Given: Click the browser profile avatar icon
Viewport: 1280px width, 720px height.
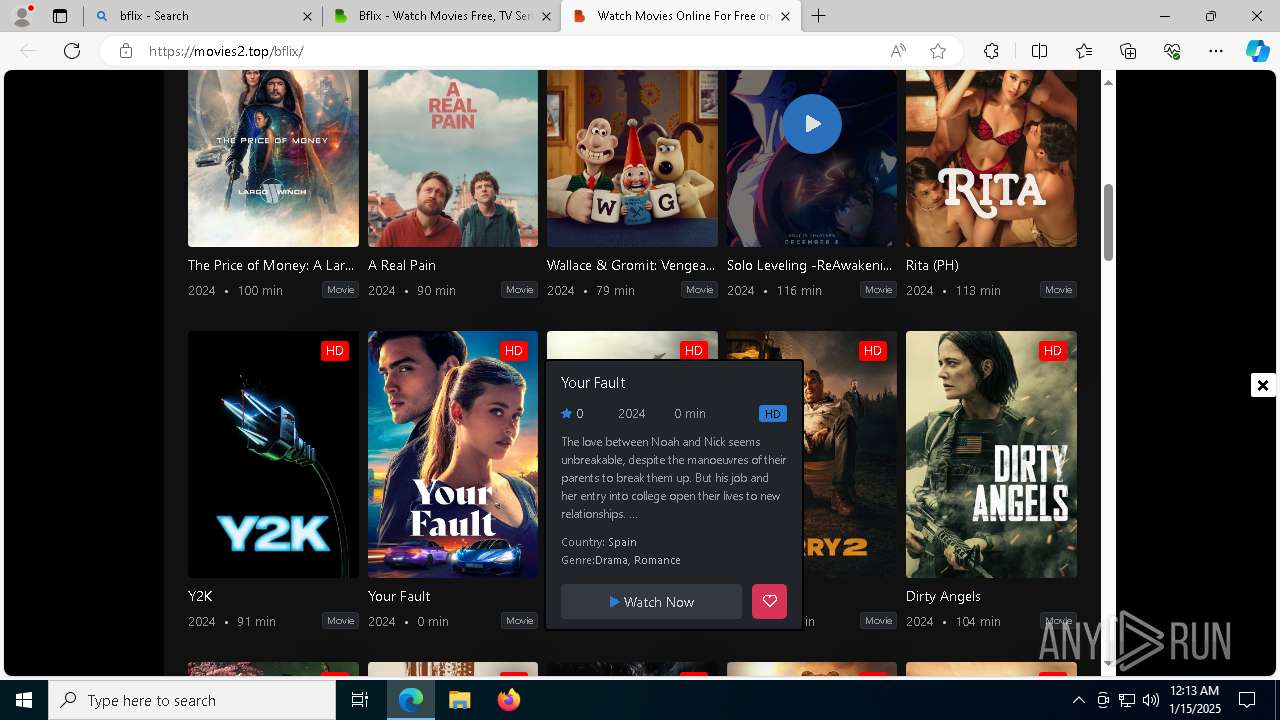Looking at the screenshot, I should click(22, 16).
